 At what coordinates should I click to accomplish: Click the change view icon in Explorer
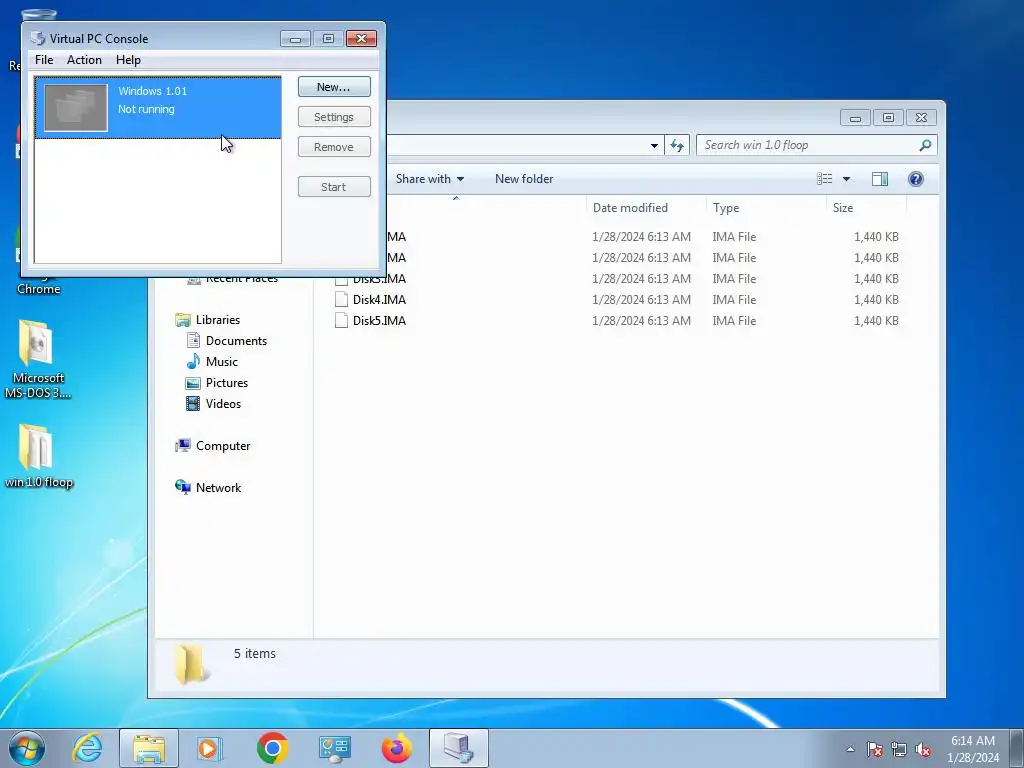point(825,179)
